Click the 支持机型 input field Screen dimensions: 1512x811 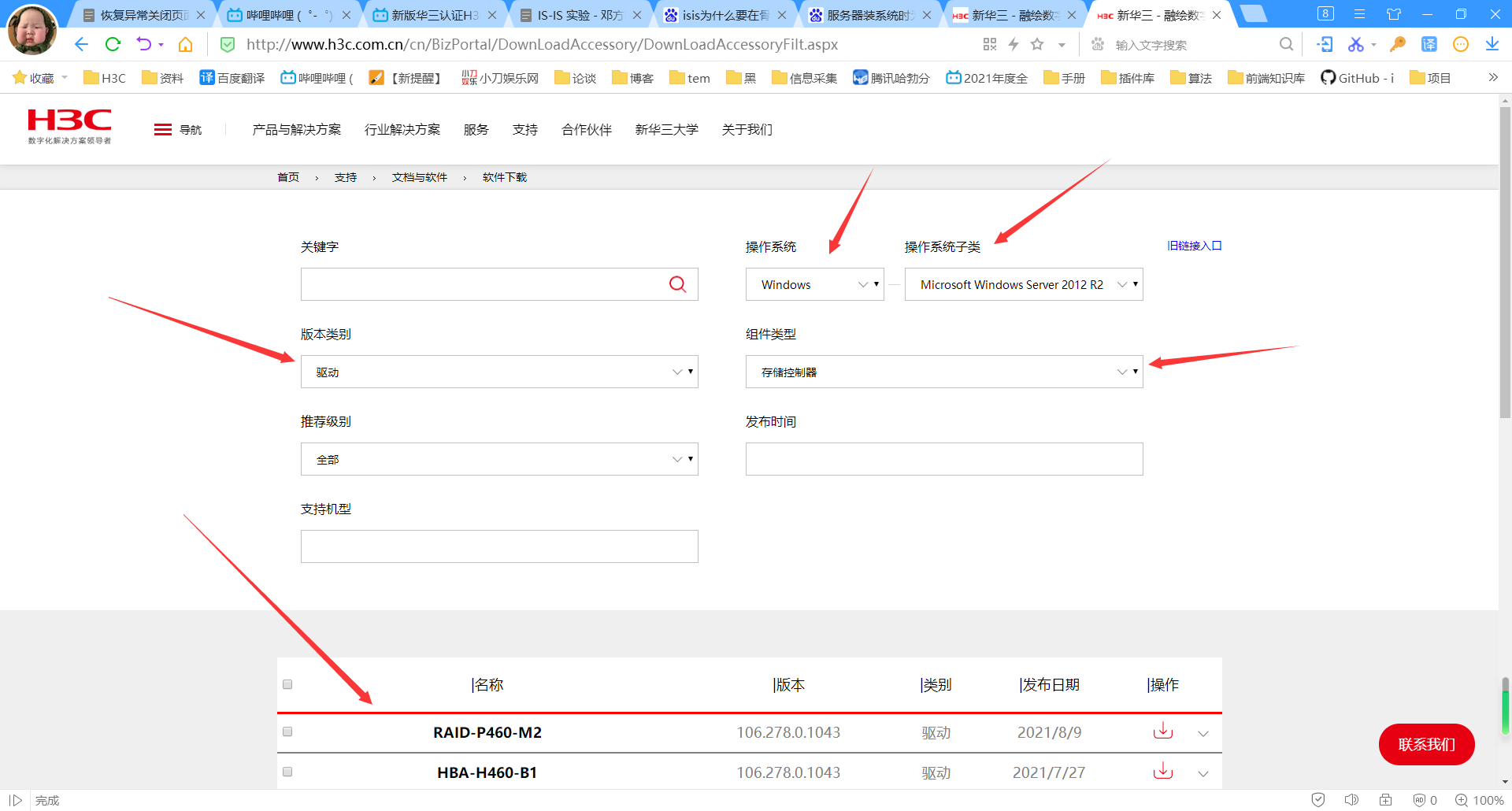click(x=499, y=546)
